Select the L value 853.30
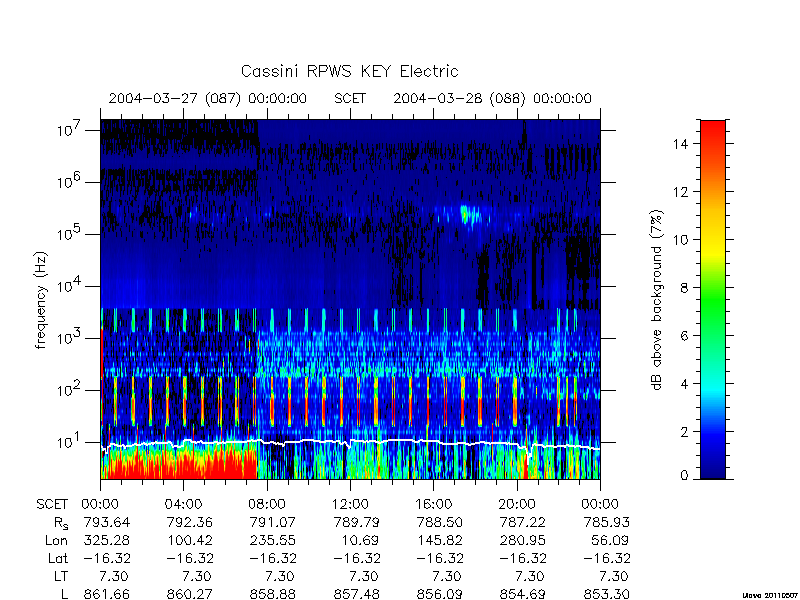800x600 pixels. click(x=607, y=594)
